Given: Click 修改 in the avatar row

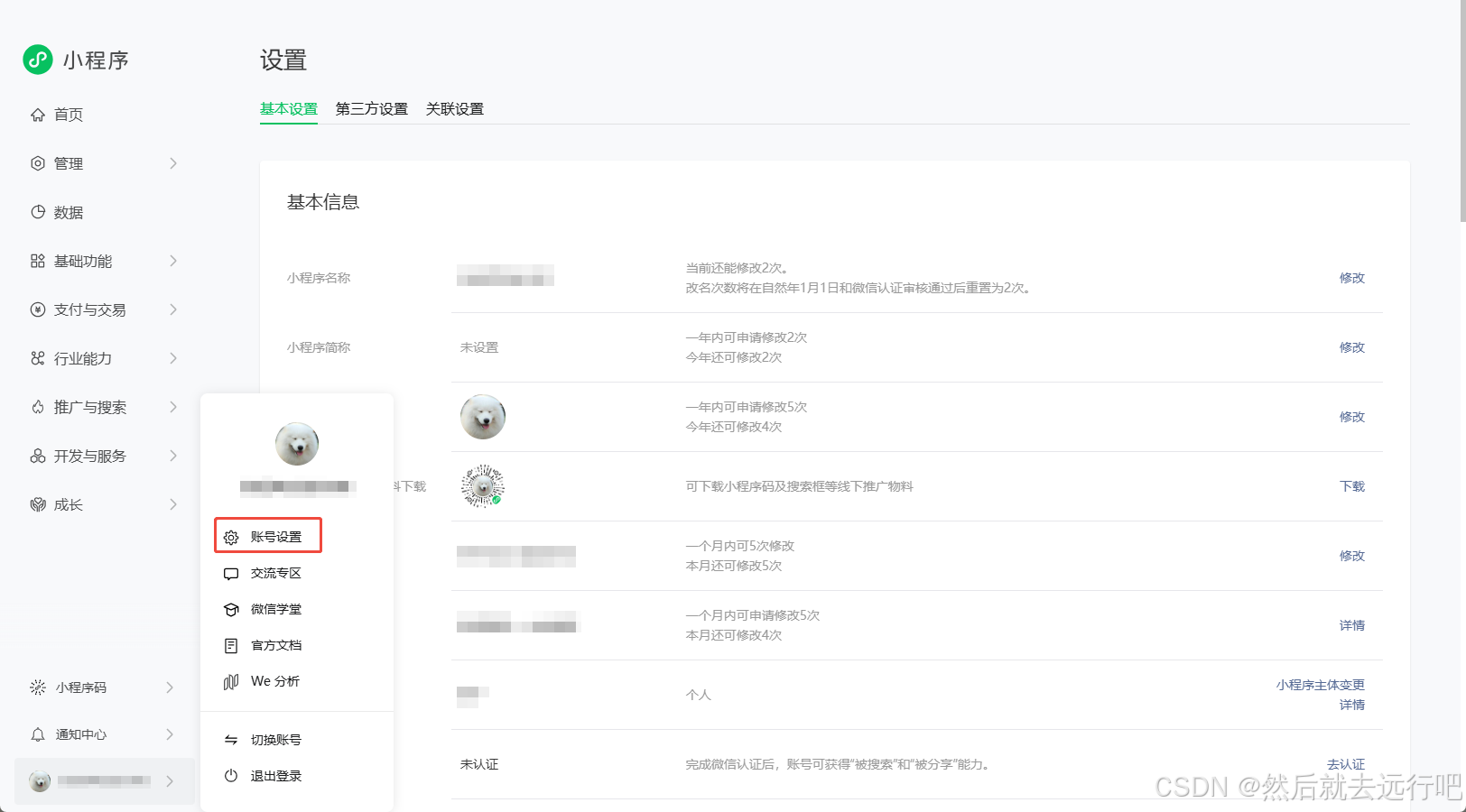Looking at the screenshot, I should [1352, 417].
